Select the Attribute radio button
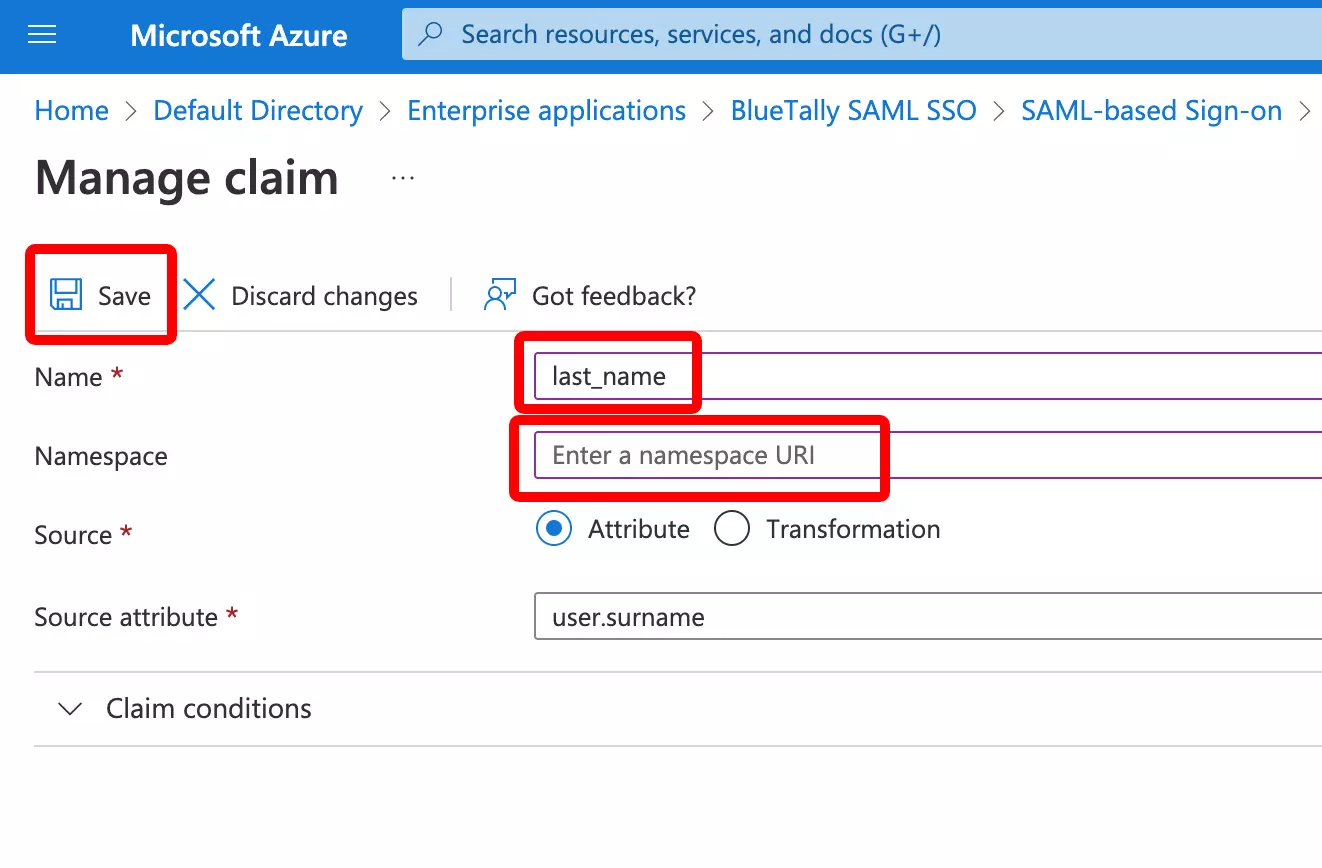This screenshot has width=1322, height=868. click(553, 529)
